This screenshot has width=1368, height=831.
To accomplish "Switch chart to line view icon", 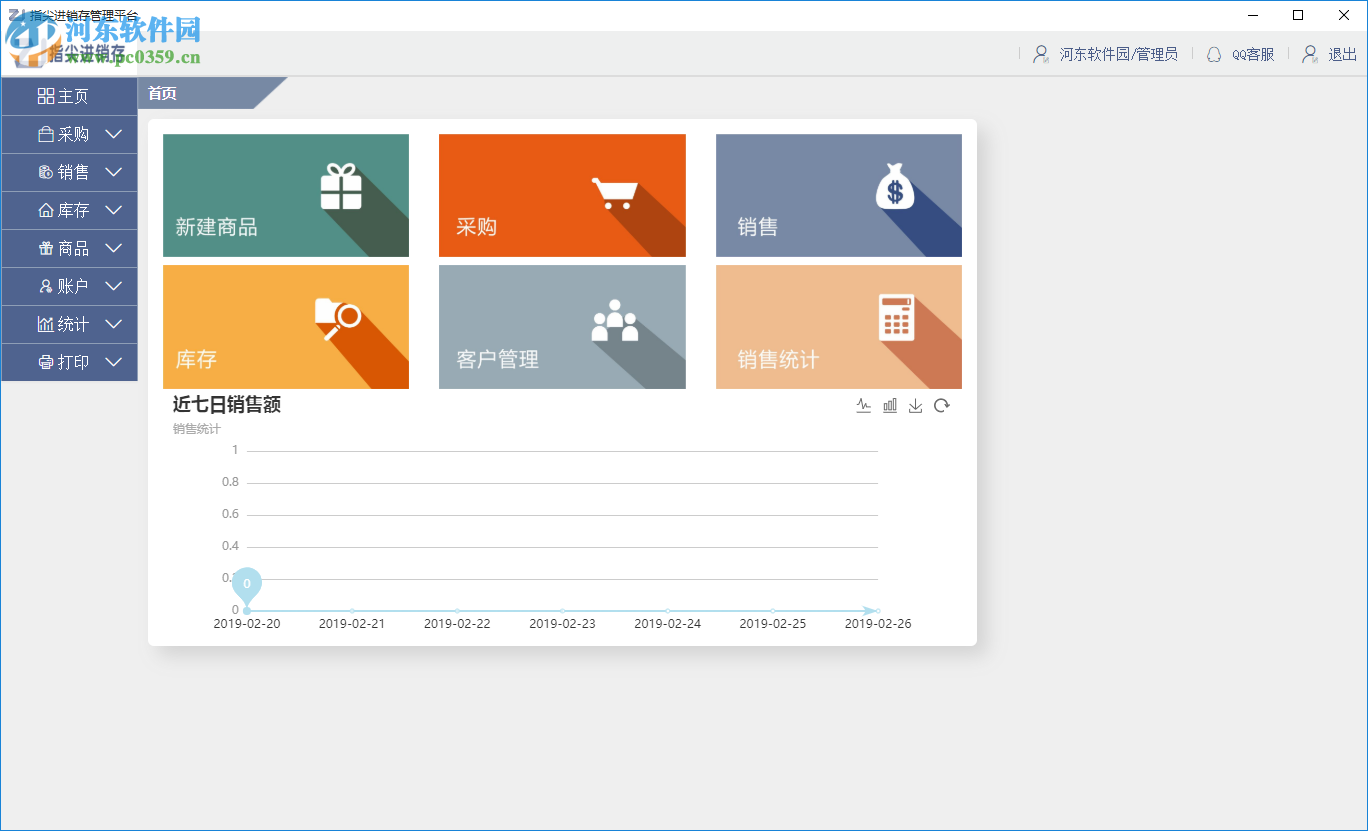I will pos(864,405).
